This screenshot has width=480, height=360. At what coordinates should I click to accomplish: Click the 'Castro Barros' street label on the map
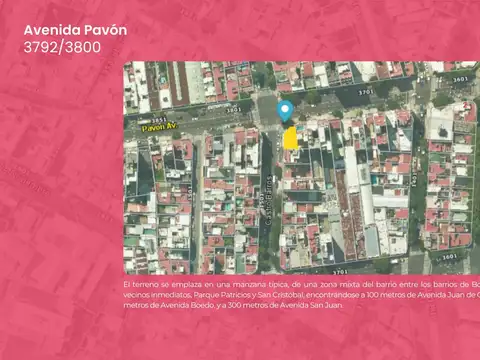click(269, 200)
